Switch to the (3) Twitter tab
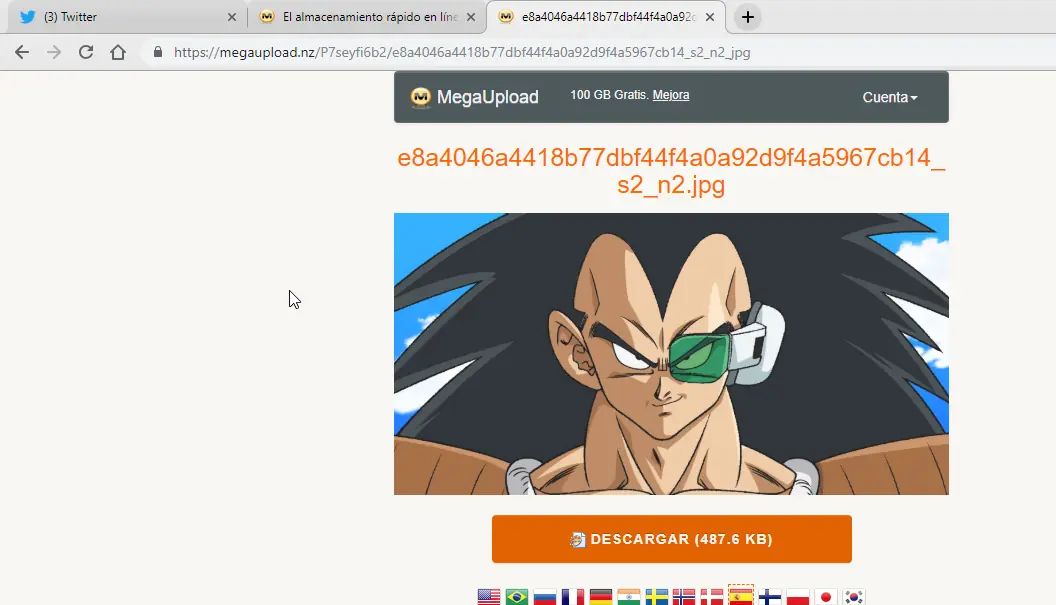1056x605 pixels. point(127,17)
